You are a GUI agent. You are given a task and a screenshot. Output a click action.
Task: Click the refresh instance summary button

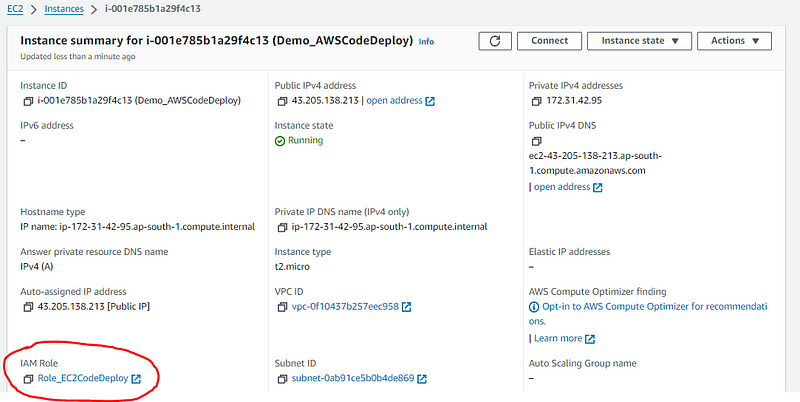pos(494,41)
